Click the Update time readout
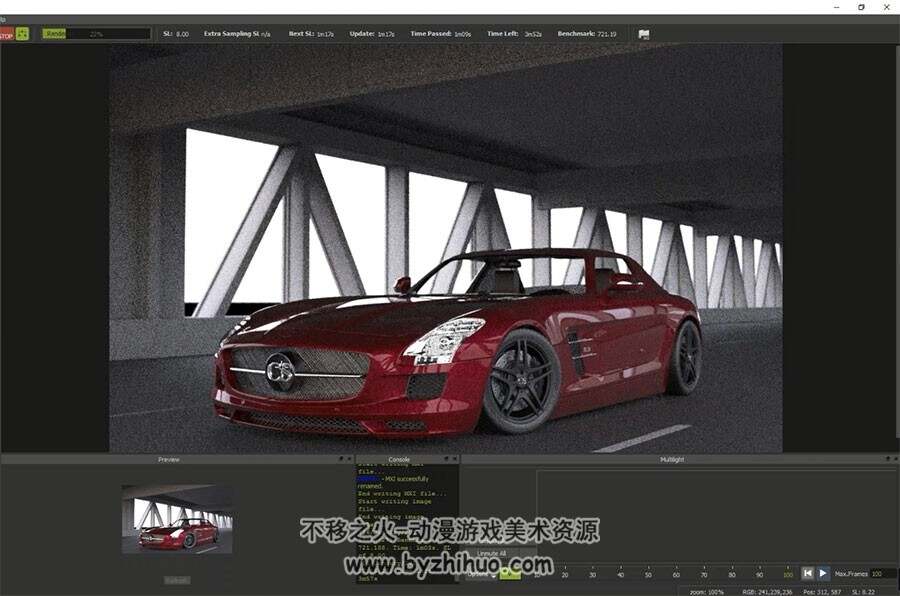 (372, 34)
